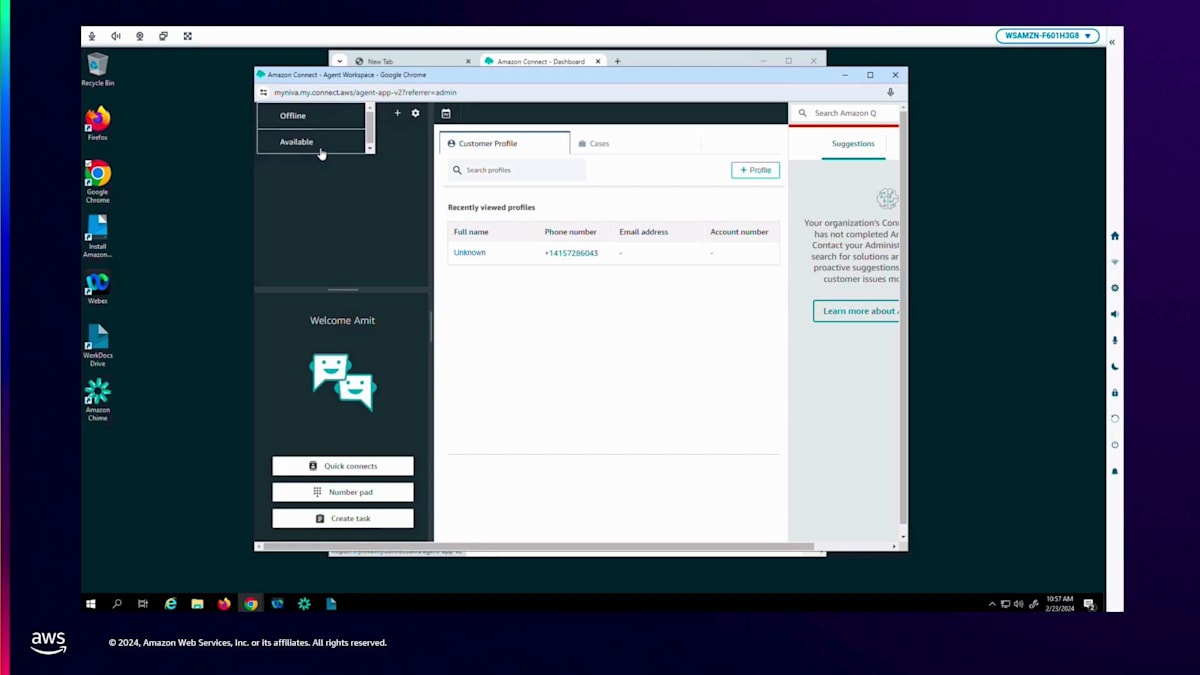Click the Full name column header
The height and width of the screenshot is (675, 1200).
coord(471,232)
